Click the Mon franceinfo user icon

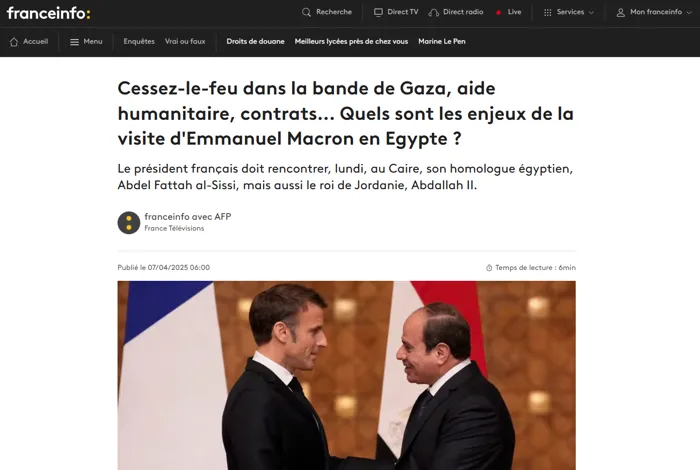coord(621,12)
